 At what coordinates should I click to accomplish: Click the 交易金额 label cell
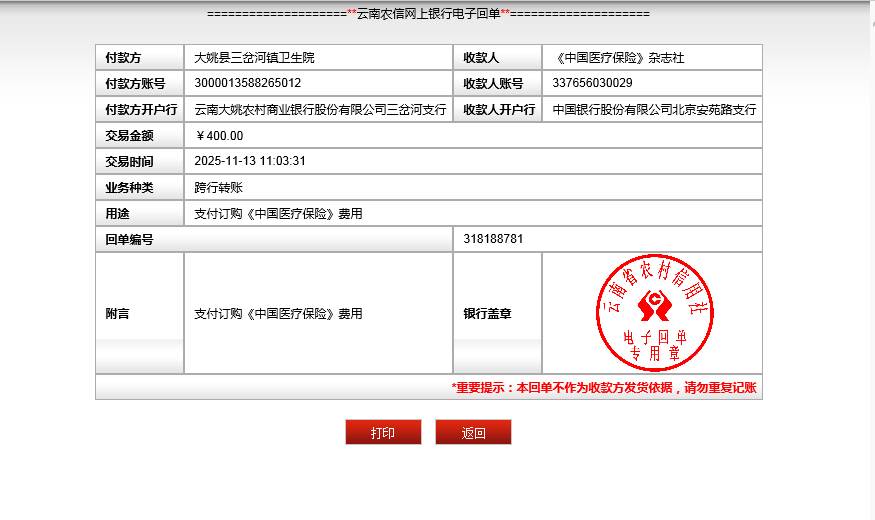tap(129, 136)
